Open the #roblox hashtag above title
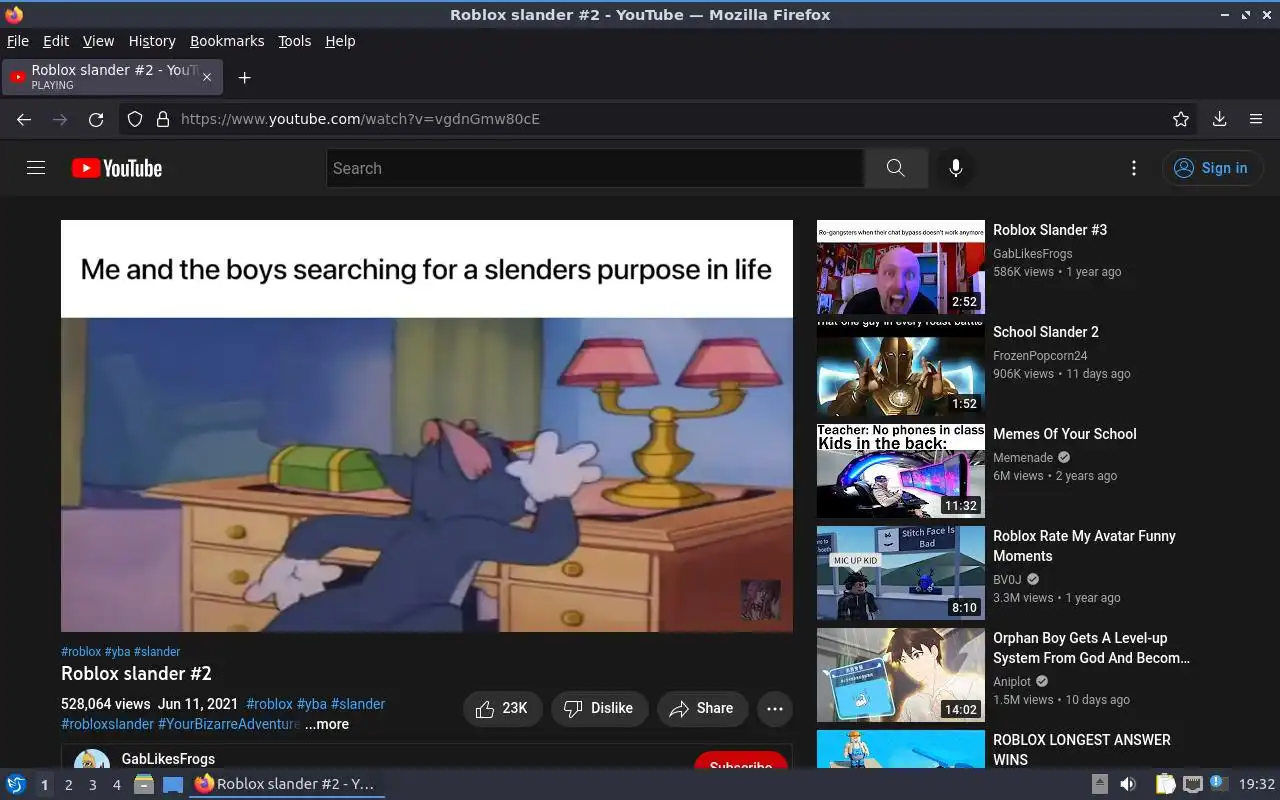 pos(81,652)
